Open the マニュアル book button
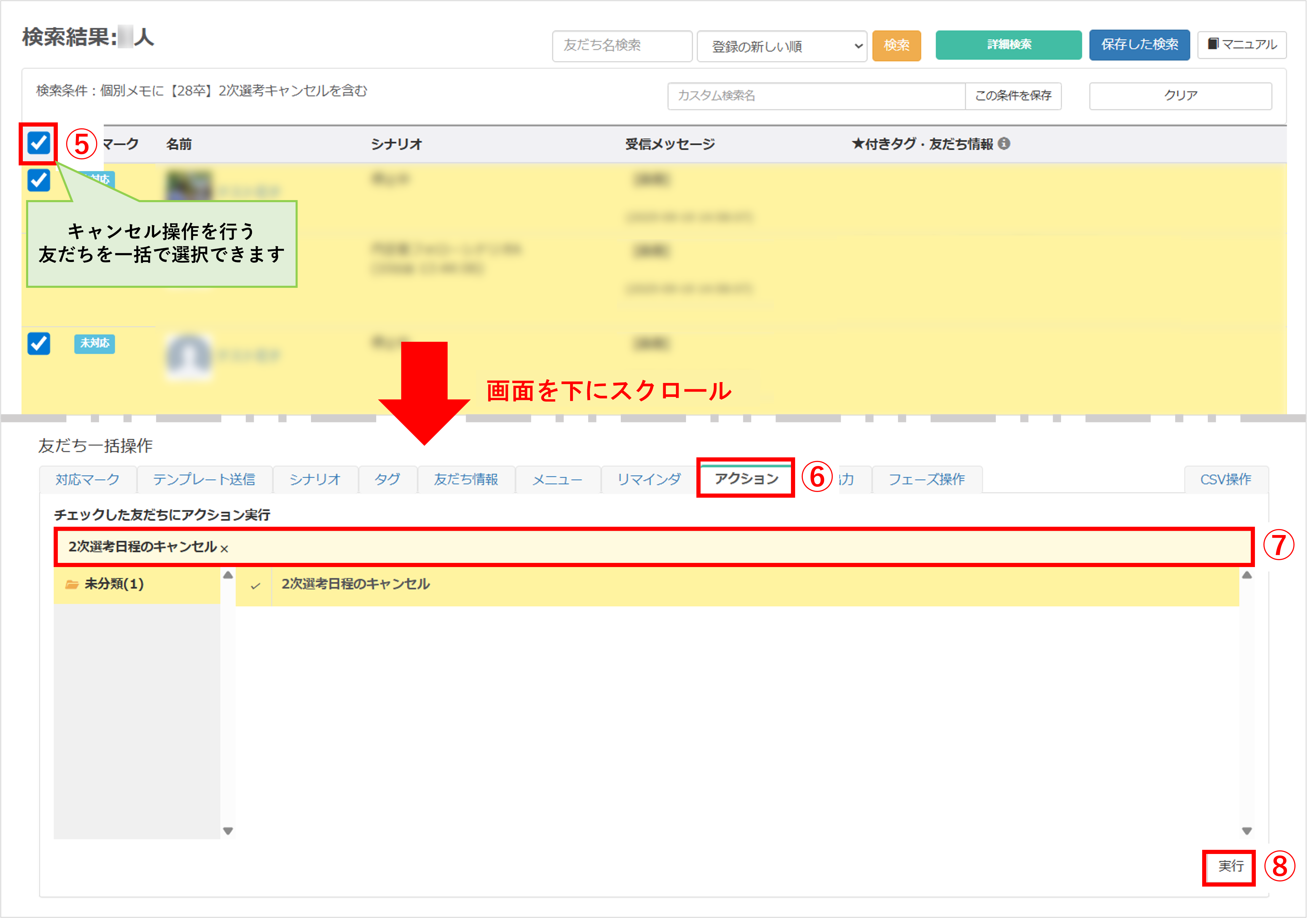This screenshot has width=1316, height=918. click(x=1242, y=45)
